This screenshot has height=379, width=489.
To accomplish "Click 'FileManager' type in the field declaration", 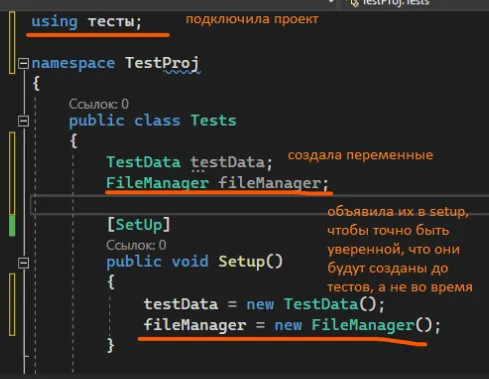I will pos(157,183).
